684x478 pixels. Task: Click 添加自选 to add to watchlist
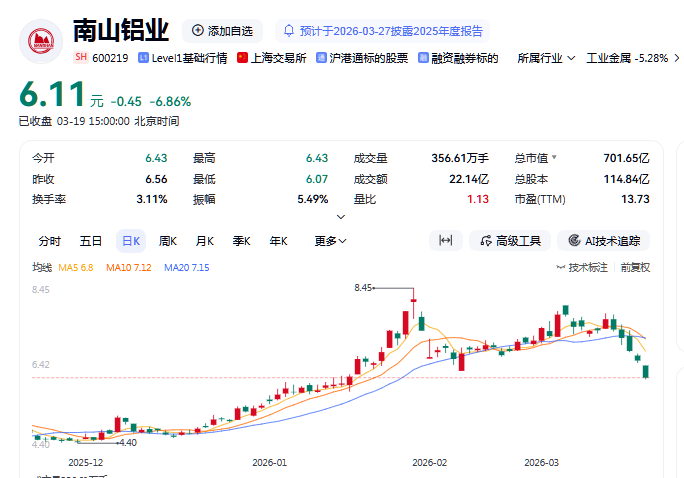tap(224, 31)
